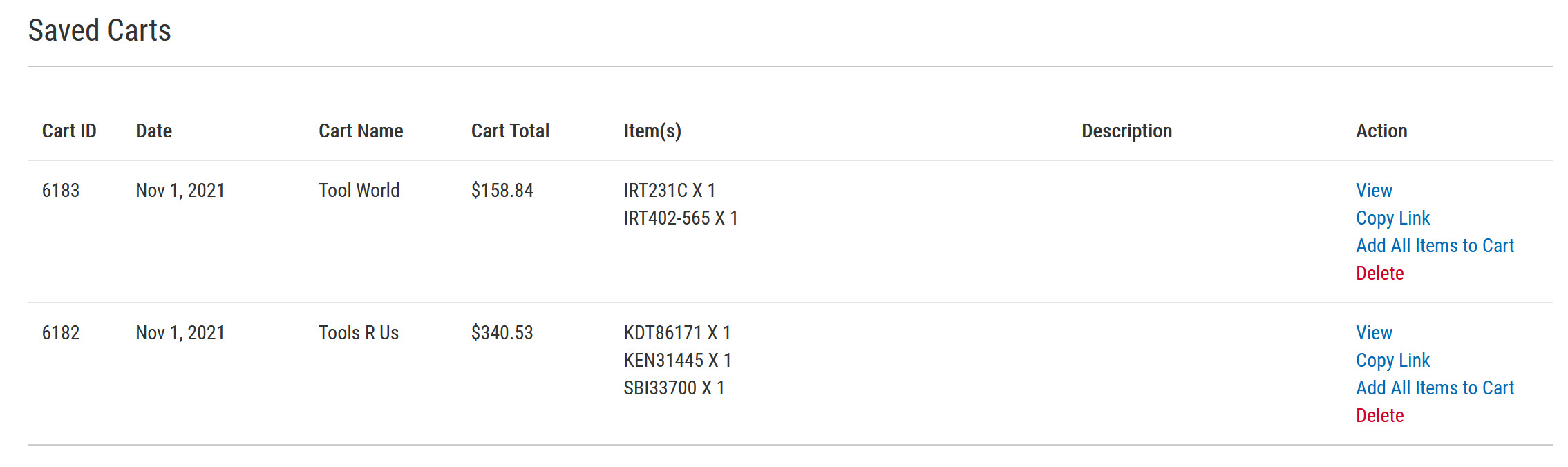Click the $340.53 cart total
Screen dimensions: 1568x467
pos(502,333)
